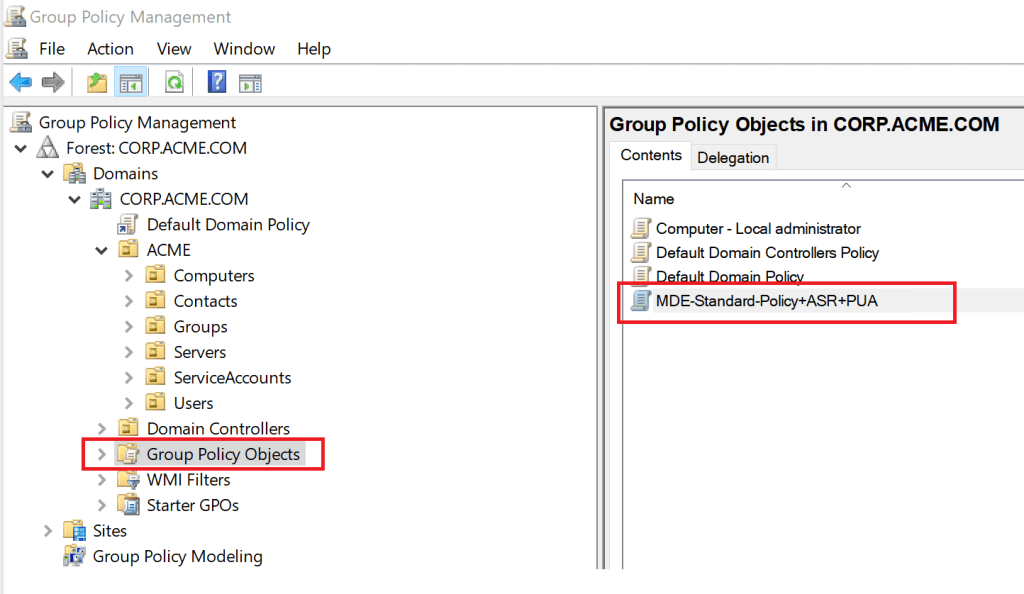Open the Action menu
Image resolution: width=1024 pixels, height=594 pixels.
109,48
